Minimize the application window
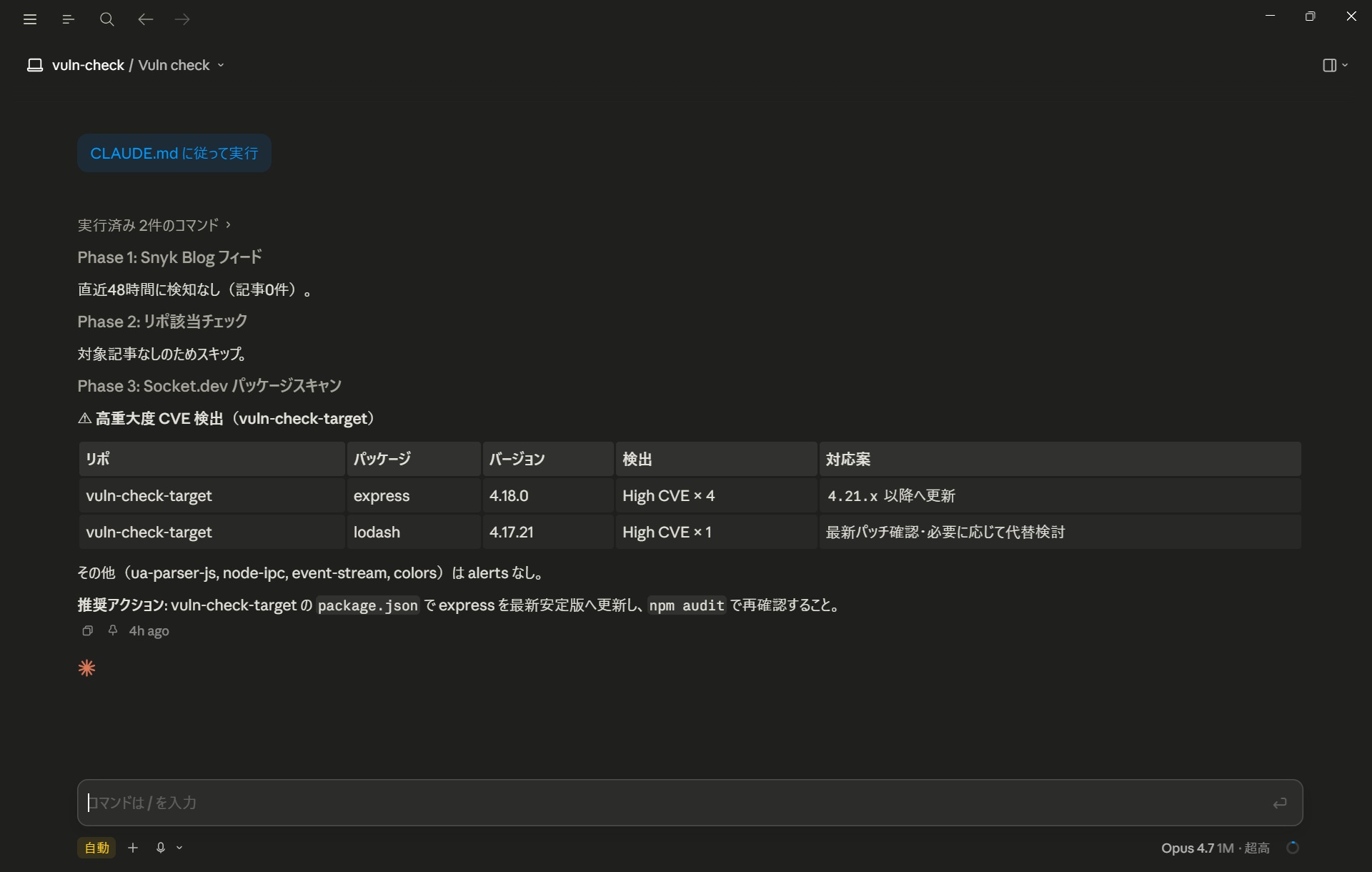Screen dimensions: 1372x872 tap(1270, 16)
